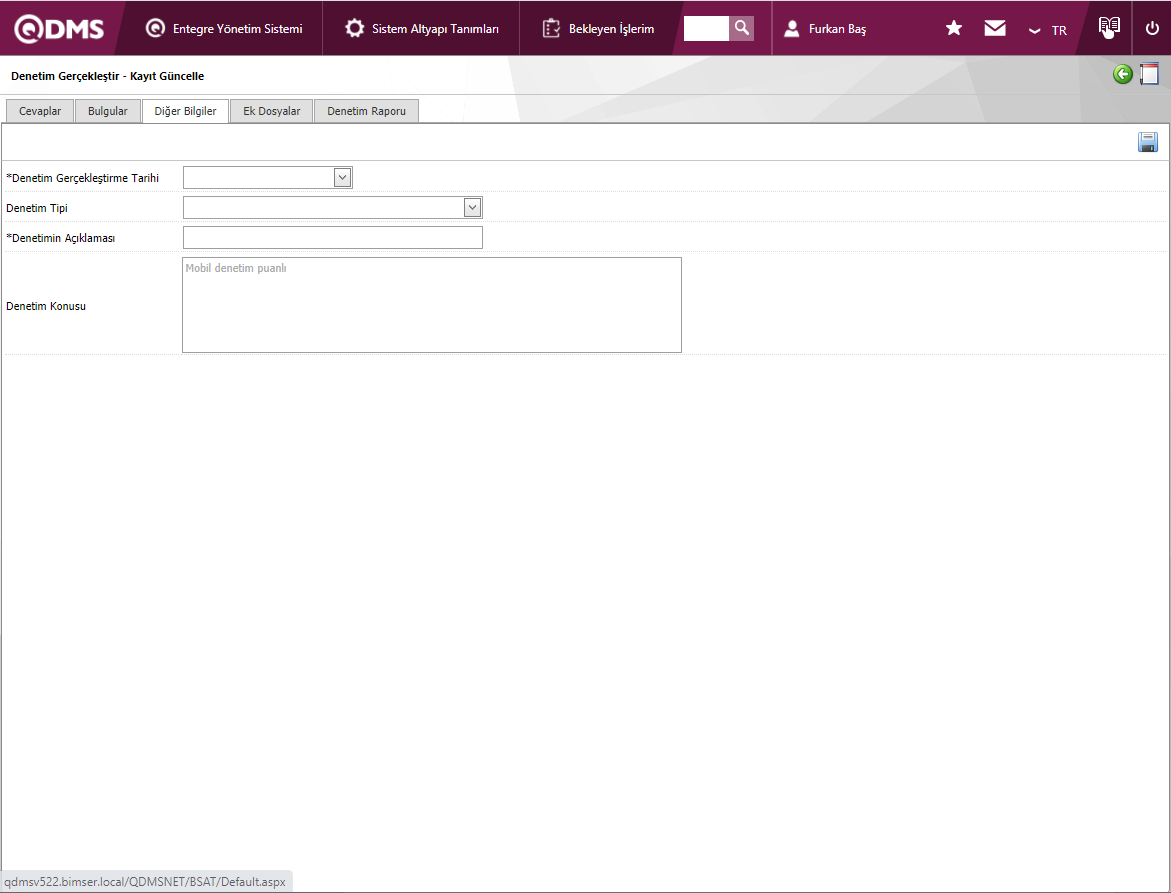Open the help book icon
Screen dimensions: 1171x893
[1109, 28]
